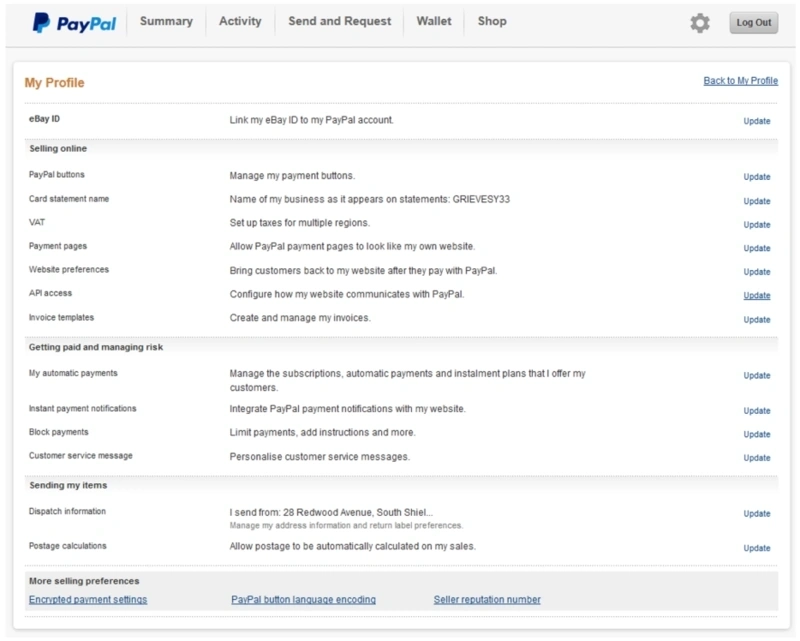
Task: Open the settings gear icon
Action: [700, 22]
